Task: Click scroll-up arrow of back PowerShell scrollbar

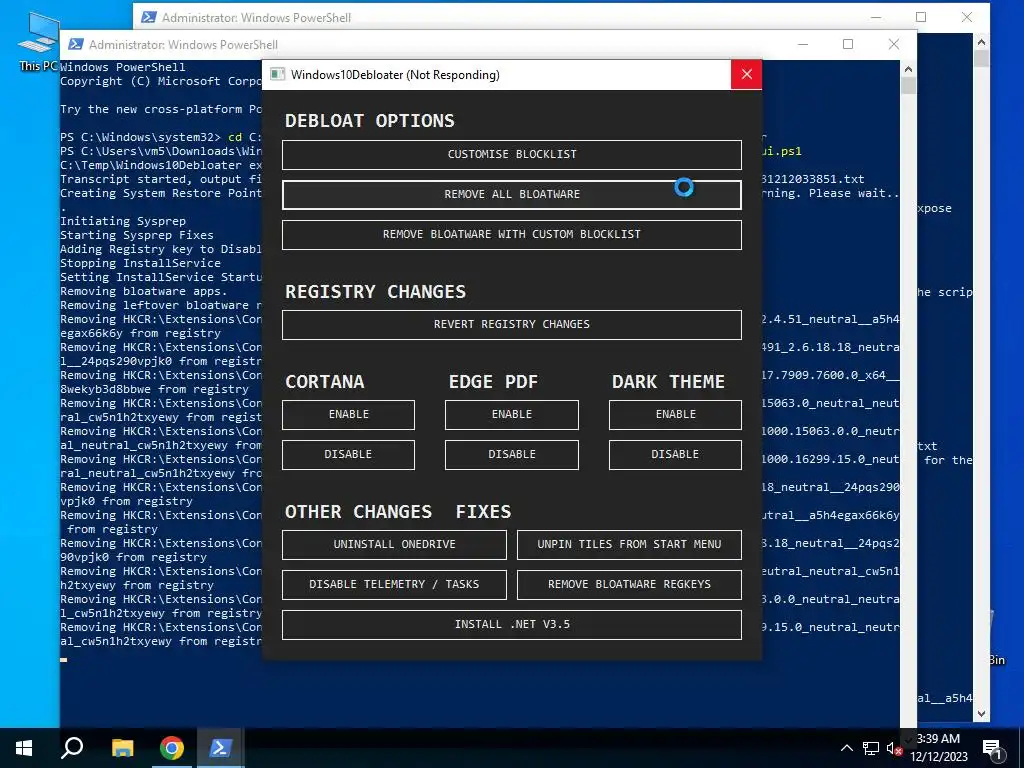Action: click(x=981, y=41)
